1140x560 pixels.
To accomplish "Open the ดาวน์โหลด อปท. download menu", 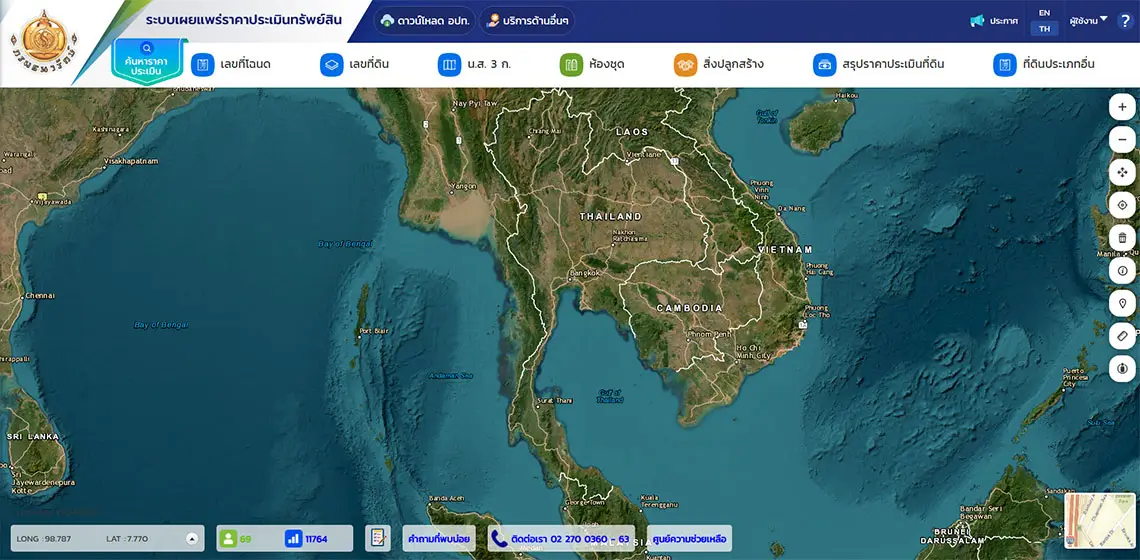I will tap(423, 21).
